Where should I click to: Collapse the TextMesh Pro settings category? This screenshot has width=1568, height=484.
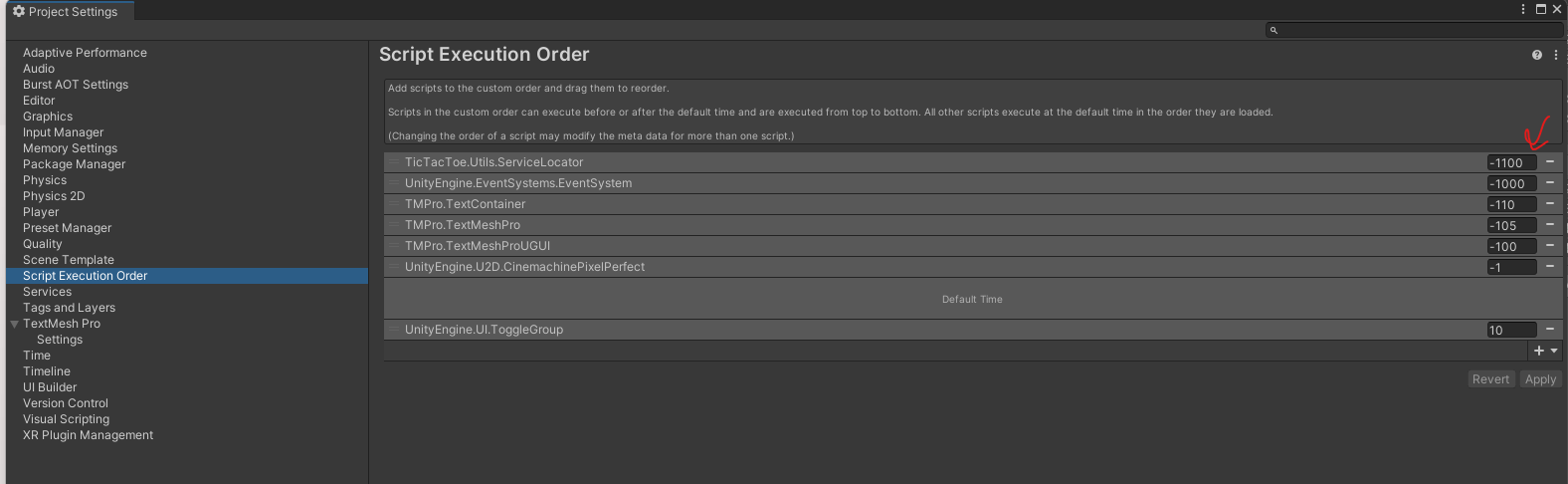click(14, 324)
